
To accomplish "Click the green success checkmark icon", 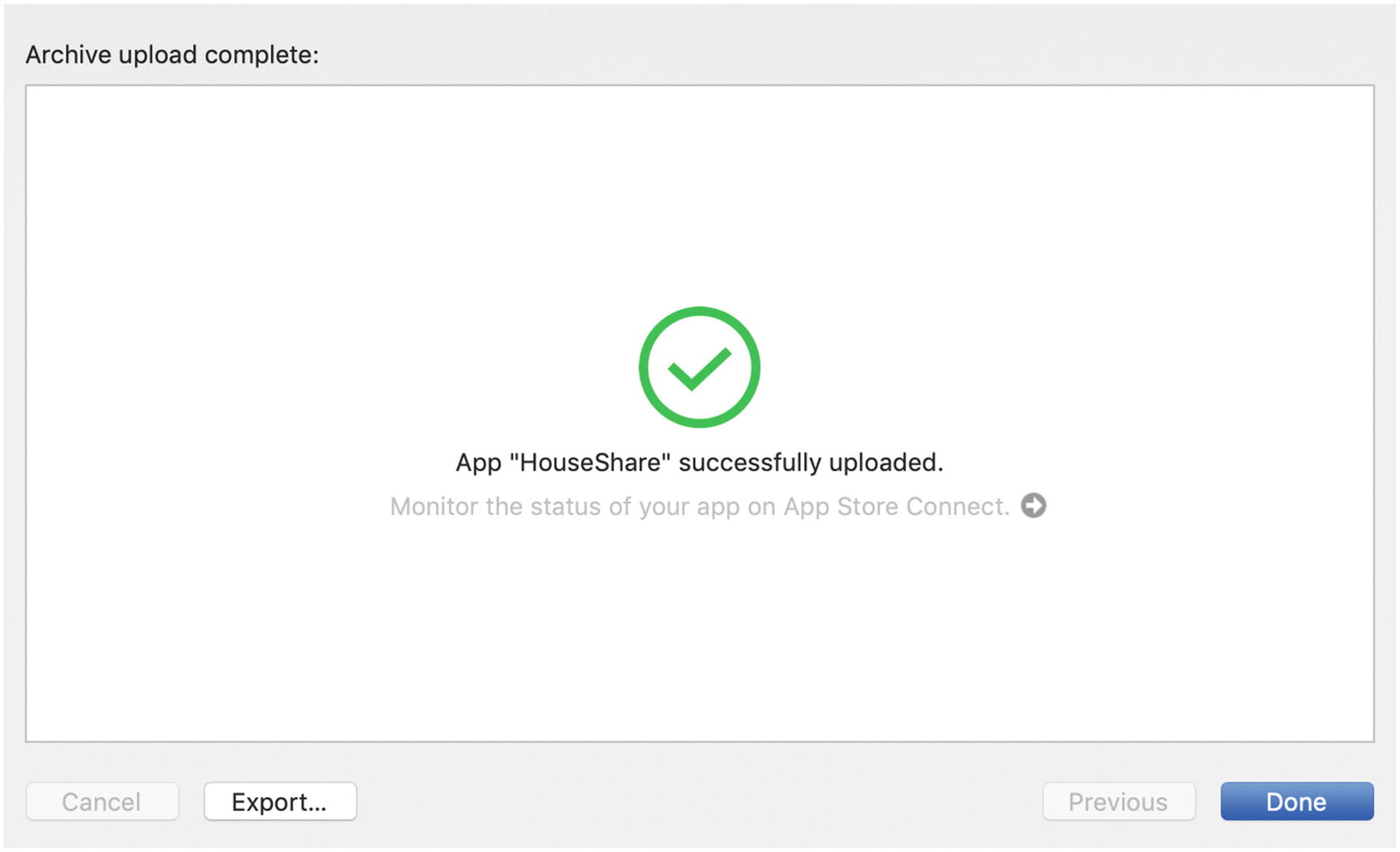I will [699, 369].
